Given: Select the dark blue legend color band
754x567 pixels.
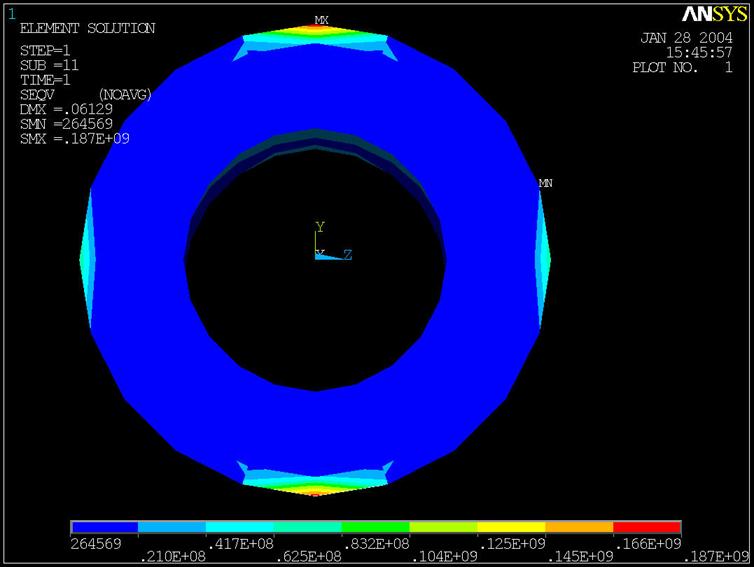Looking at the screenshot, I should click(x=104, y=527).
